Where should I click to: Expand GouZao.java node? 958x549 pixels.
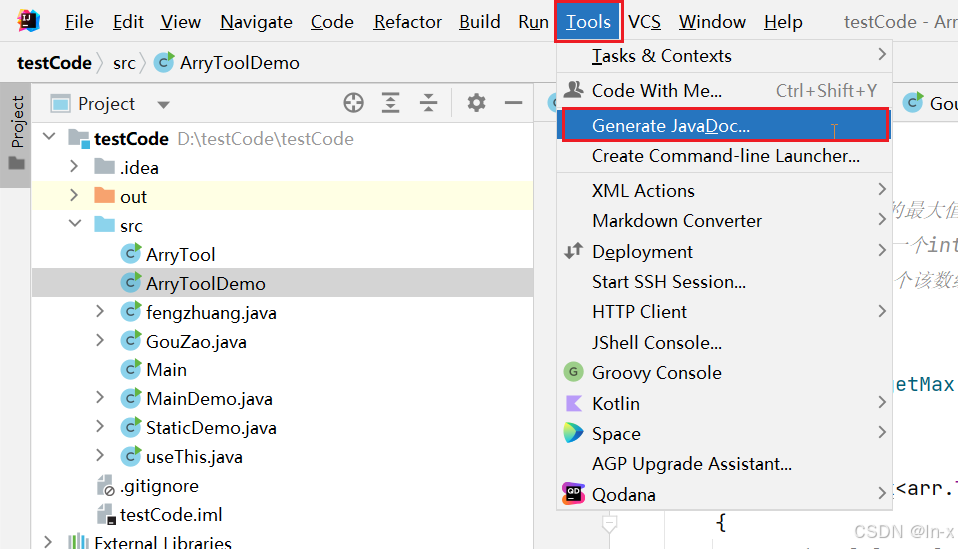pyautogui.click(x=100, y=340)
